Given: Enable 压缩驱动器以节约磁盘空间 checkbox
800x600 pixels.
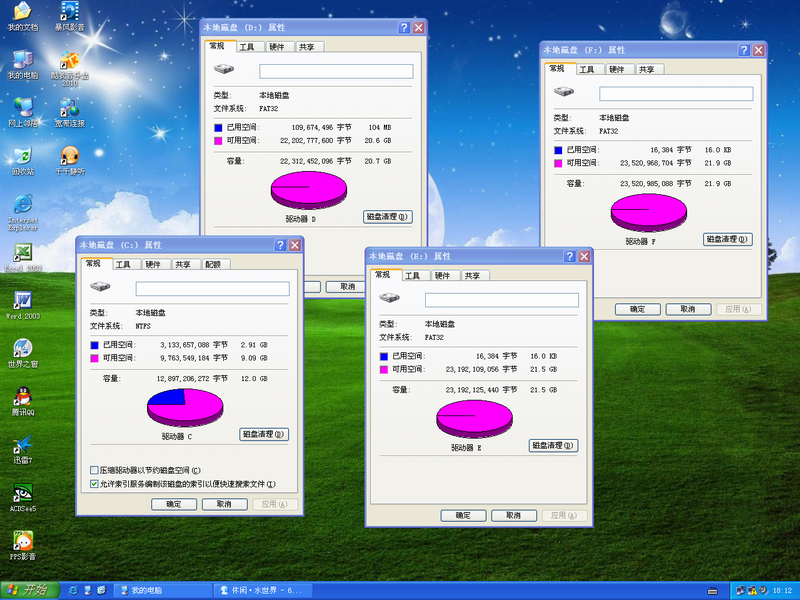Looking at the screenshot, I should point(94,470).
